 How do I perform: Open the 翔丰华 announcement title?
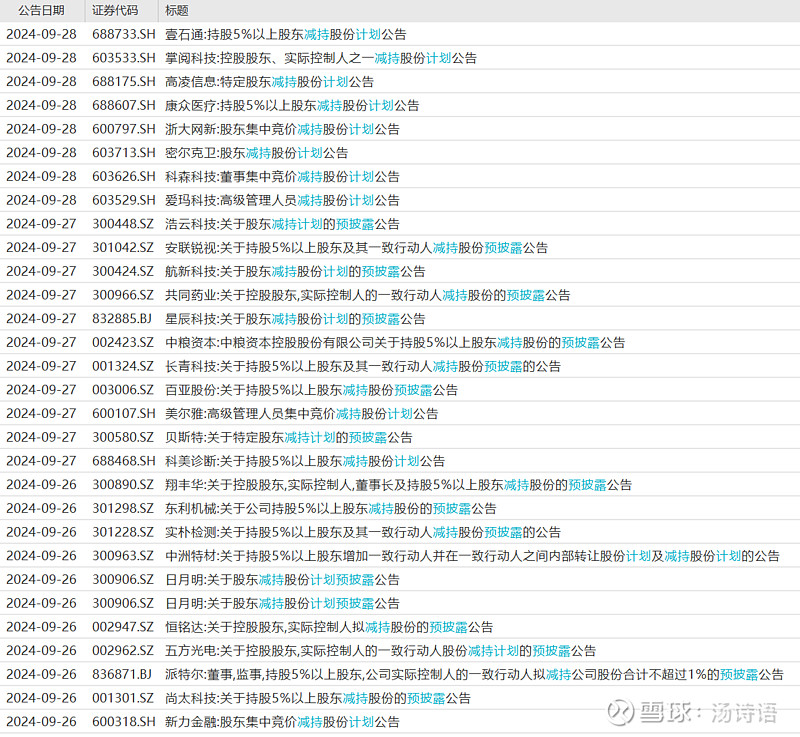(x=398, y=485)
